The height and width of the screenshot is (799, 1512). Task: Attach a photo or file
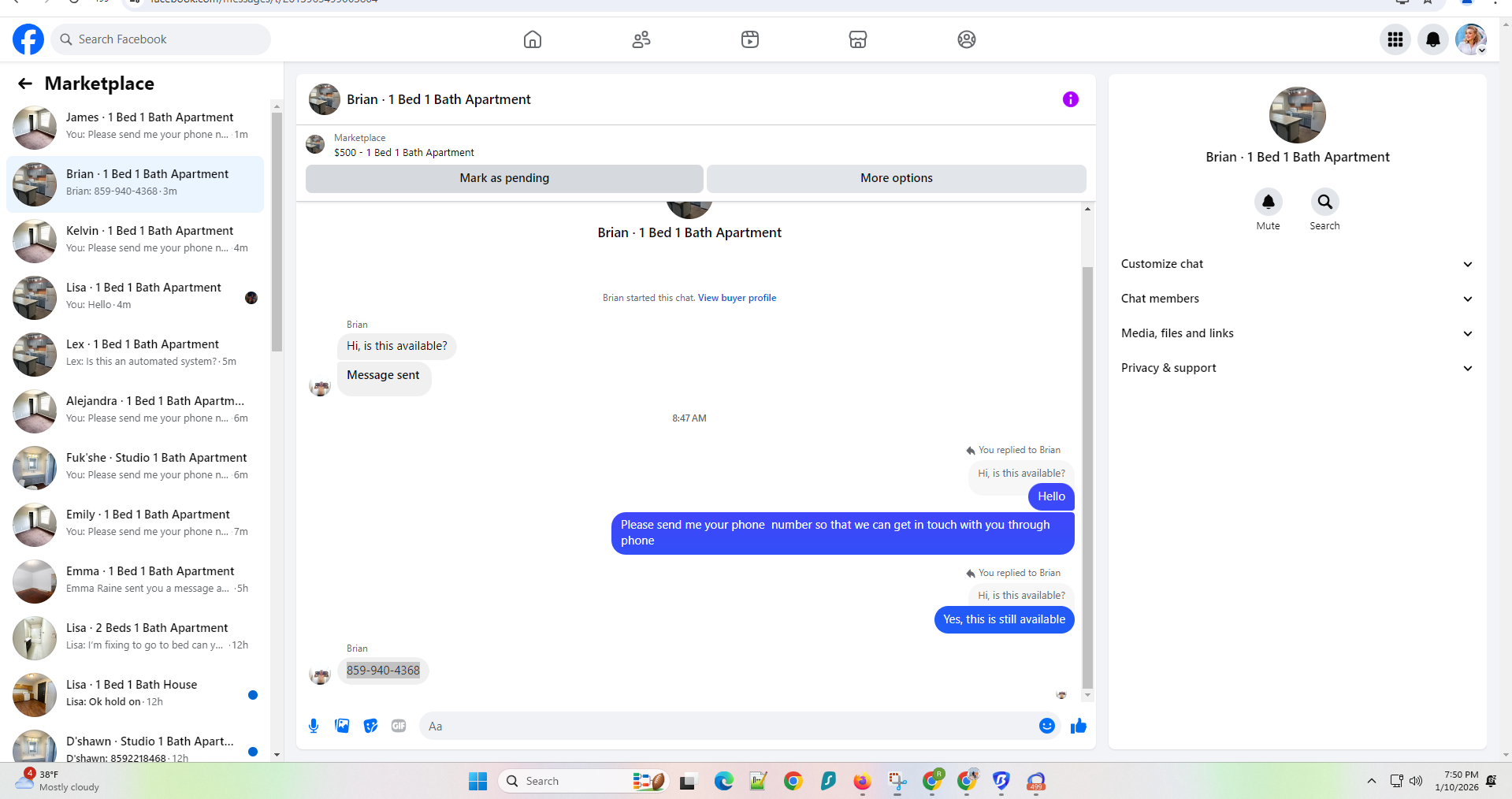click(342, 726)
